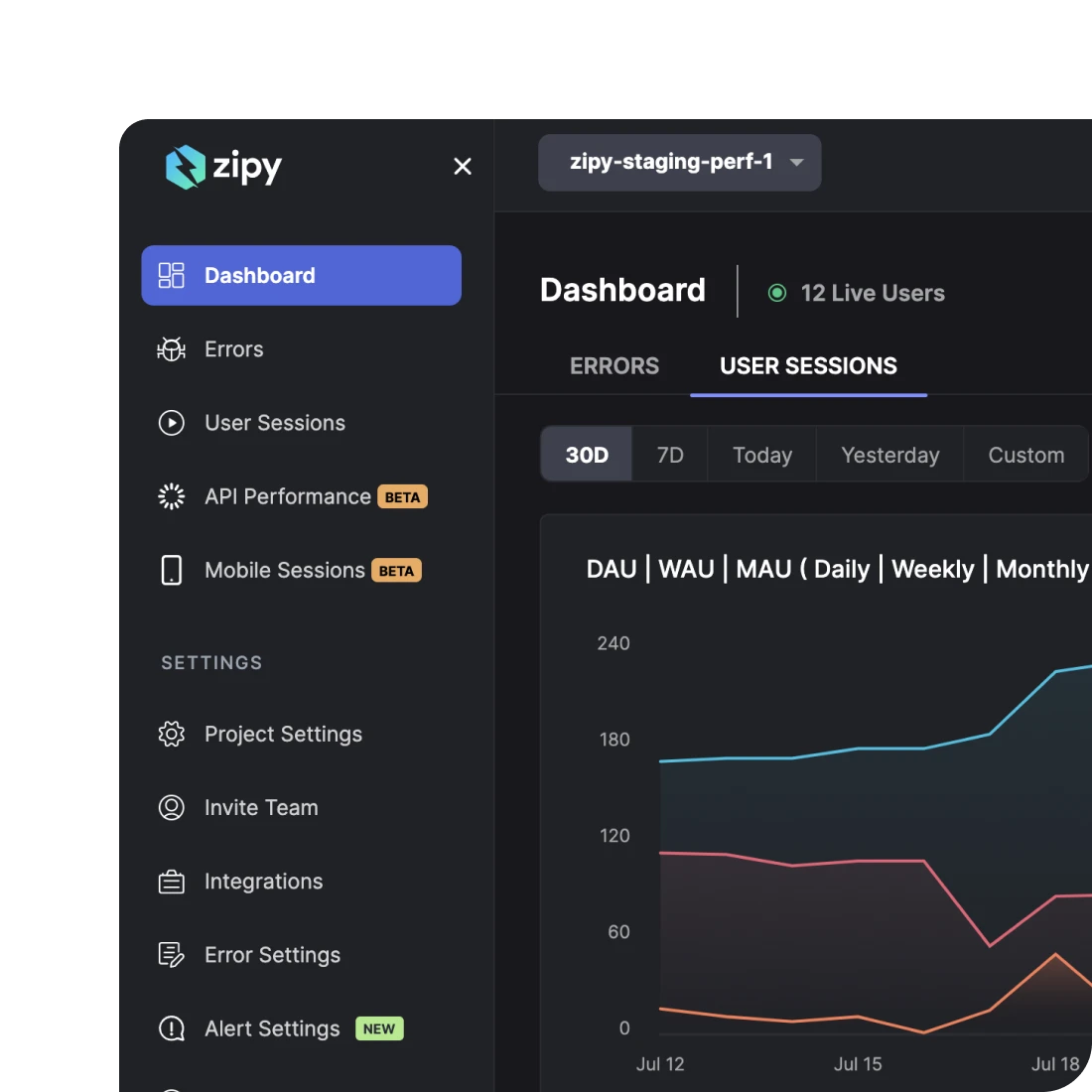Click the project dropdown arrow

pos(797,163)
